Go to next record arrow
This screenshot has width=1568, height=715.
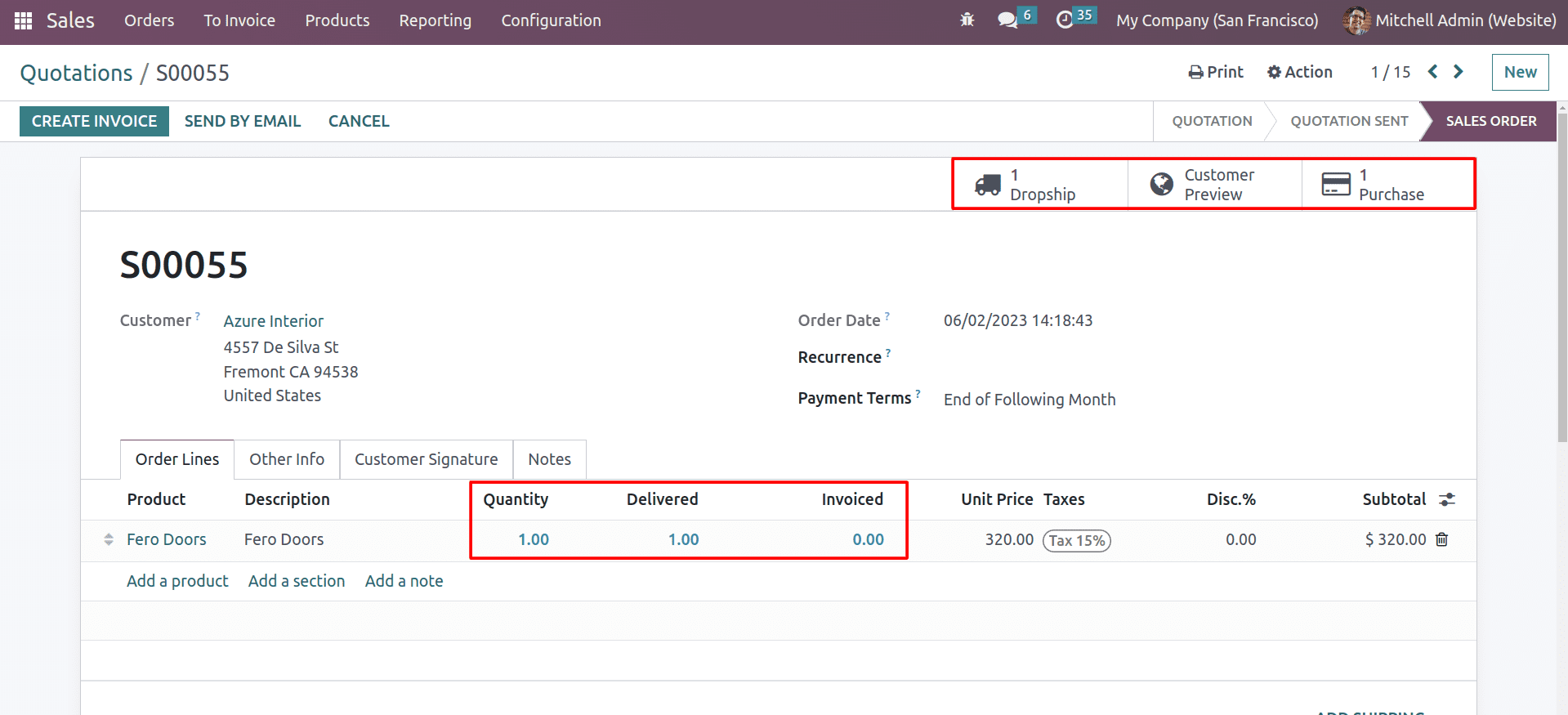1459,72
